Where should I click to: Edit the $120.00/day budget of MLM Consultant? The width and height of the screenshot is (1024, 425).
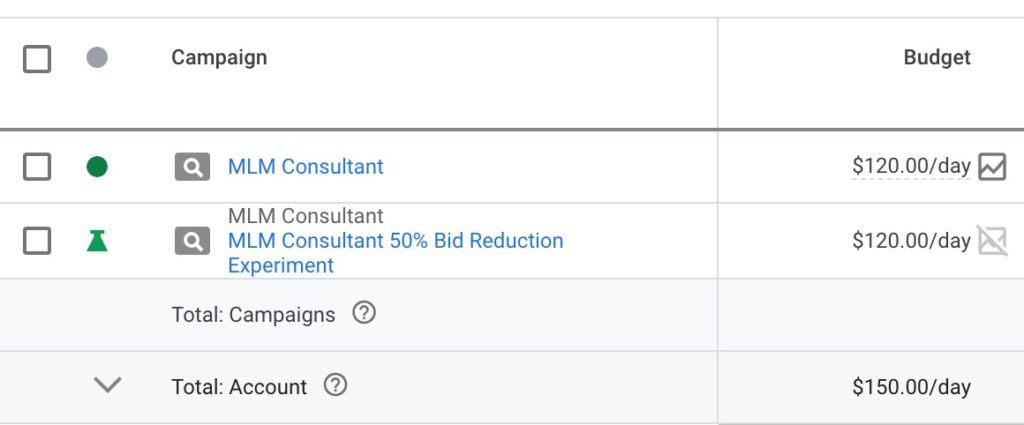910,167
